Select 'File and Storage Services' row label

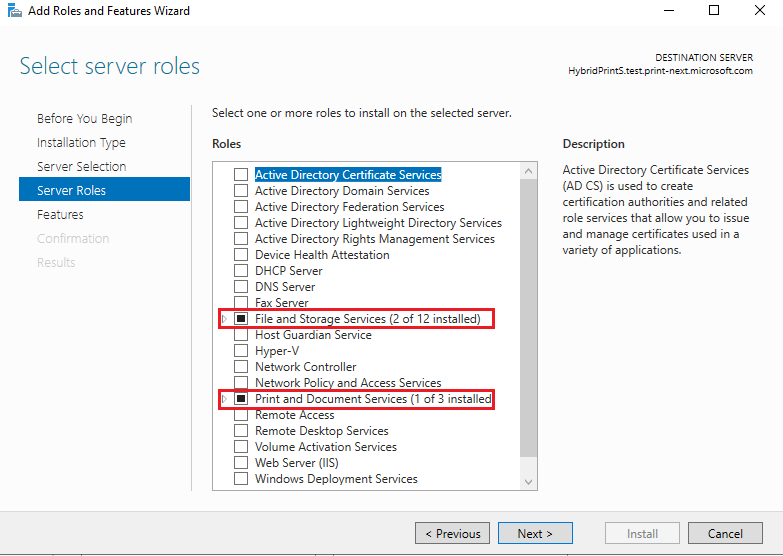pos(368,319)
